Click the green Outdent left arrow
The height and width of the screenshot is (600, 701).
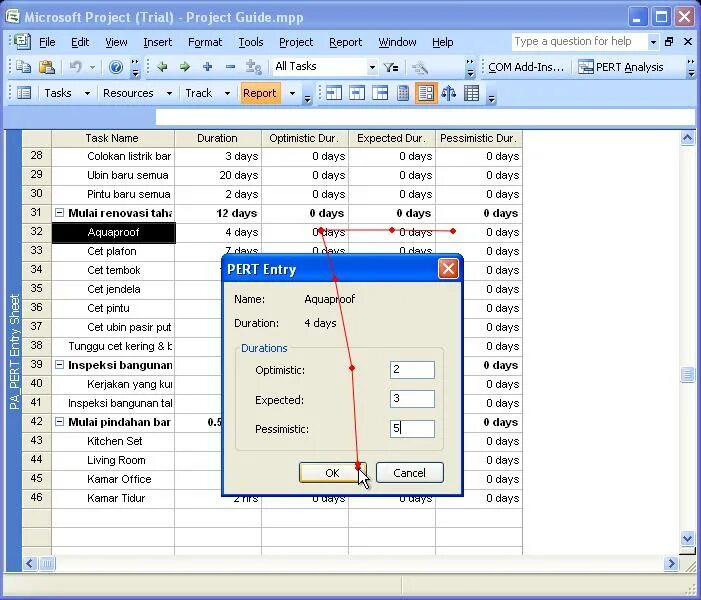(x=162, y=67)
